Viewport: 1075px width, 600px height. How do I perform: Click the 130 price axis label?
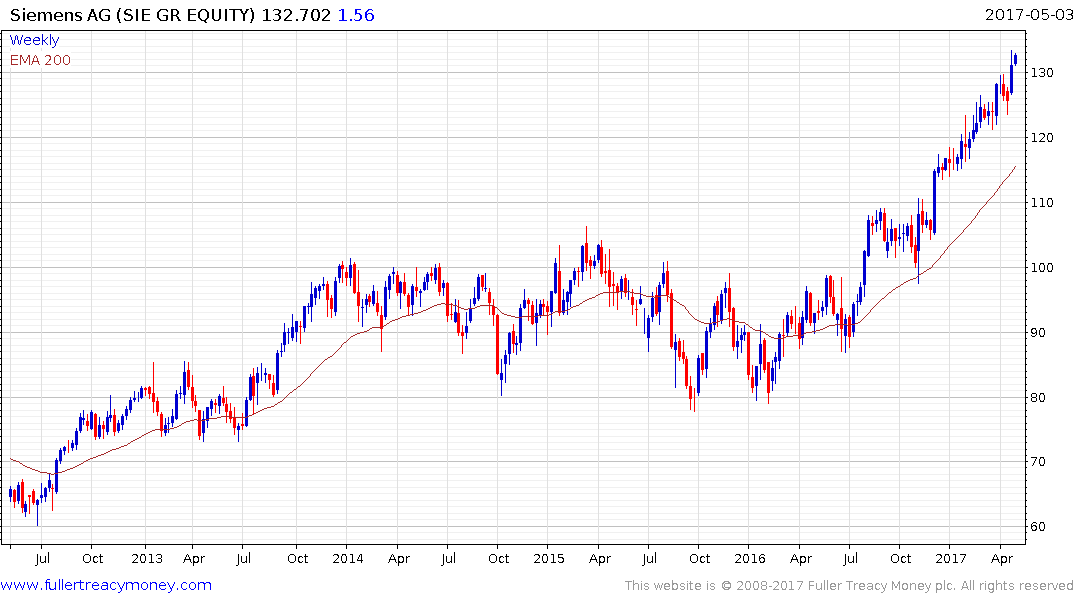coord(1042,73)
